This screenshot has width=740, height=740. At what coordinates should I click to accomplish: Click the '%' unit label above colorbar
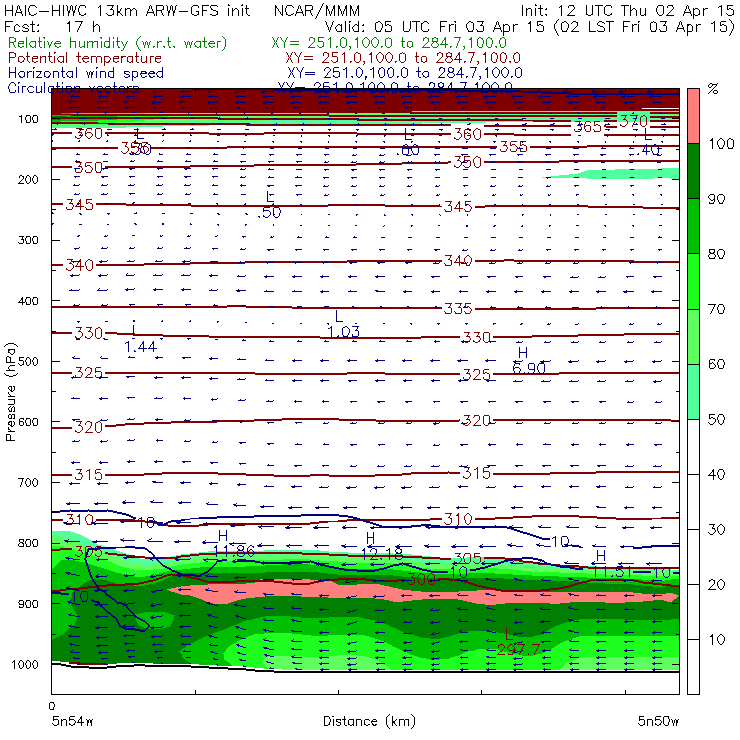(713, 89)
